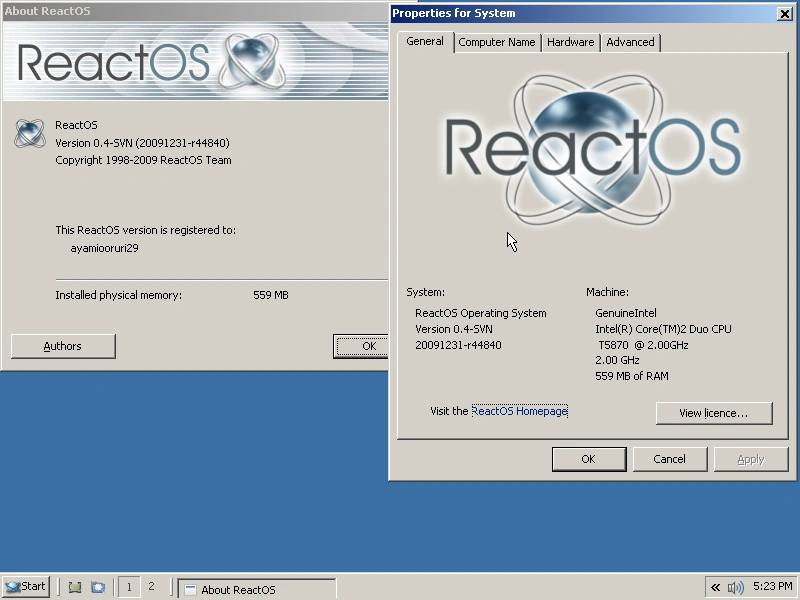The width and height of the screenshot is (800, 600).
Task: Click the 'Machine:' heading label
Action: click(x=607, y=292)
